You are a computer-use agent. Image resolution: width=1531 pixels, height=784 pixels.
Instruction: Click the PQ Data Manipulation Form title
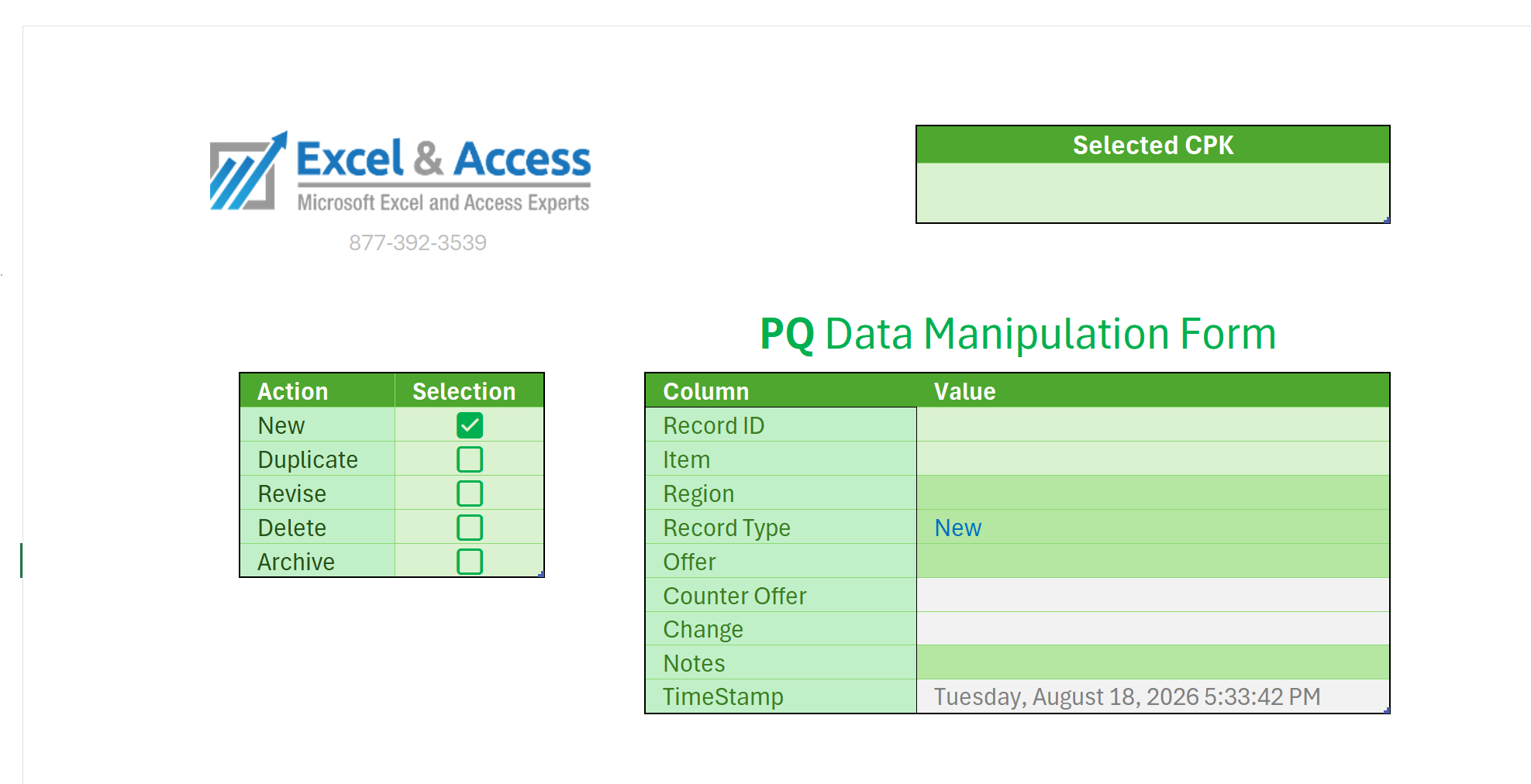click(1018, 334)
